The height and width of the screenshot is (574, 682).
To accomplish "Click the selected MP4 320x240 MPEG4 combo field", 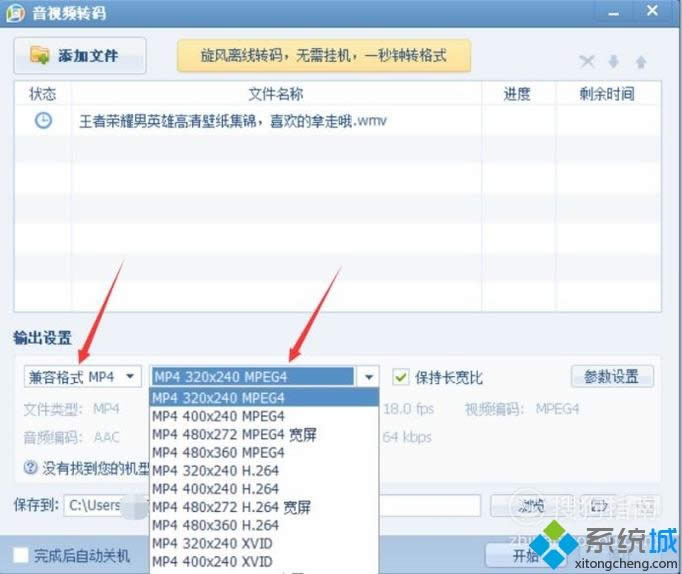I will [x=253, y=377].
